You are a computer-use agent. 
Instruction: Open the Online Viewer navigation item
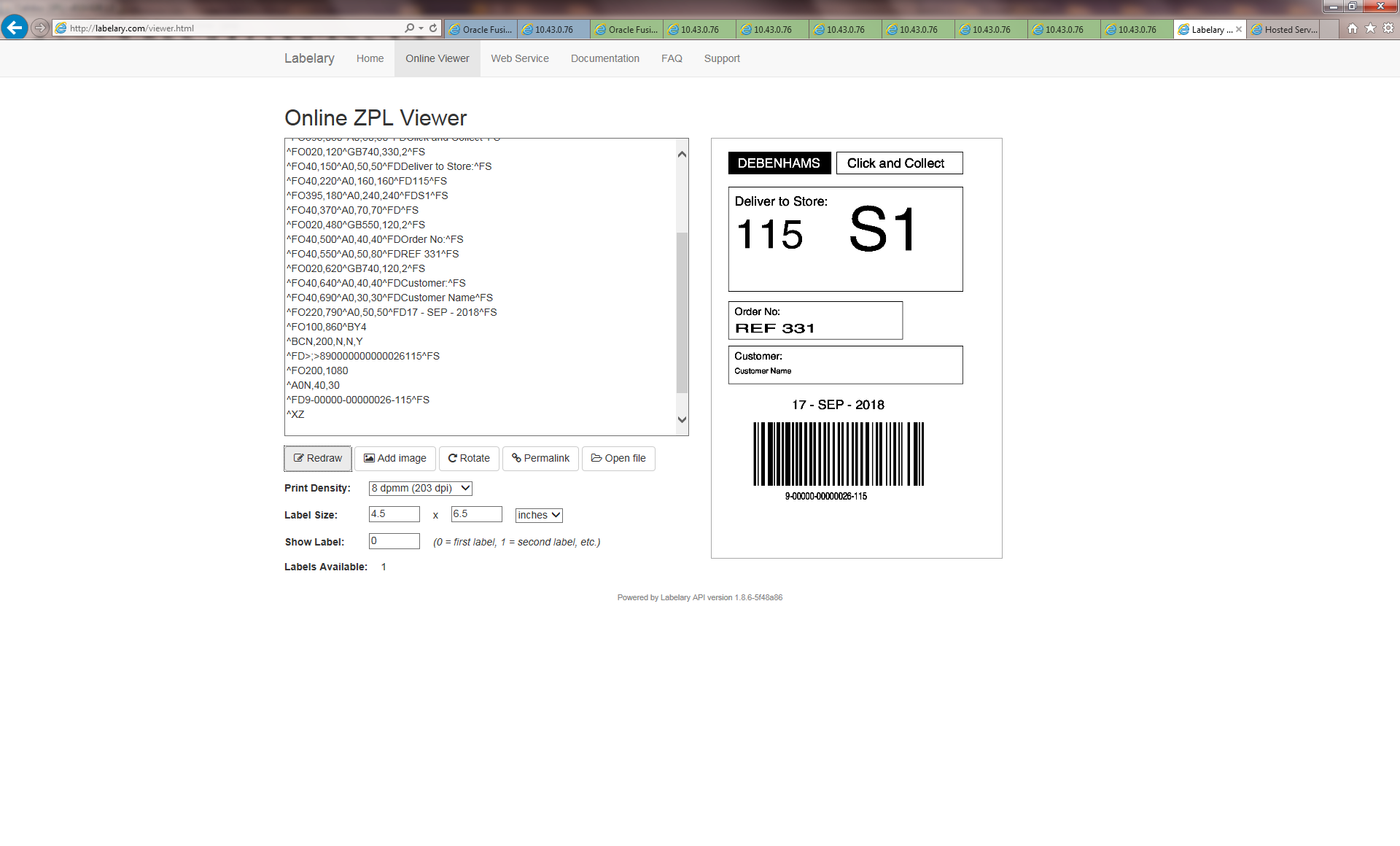click(x=437, y=58)
